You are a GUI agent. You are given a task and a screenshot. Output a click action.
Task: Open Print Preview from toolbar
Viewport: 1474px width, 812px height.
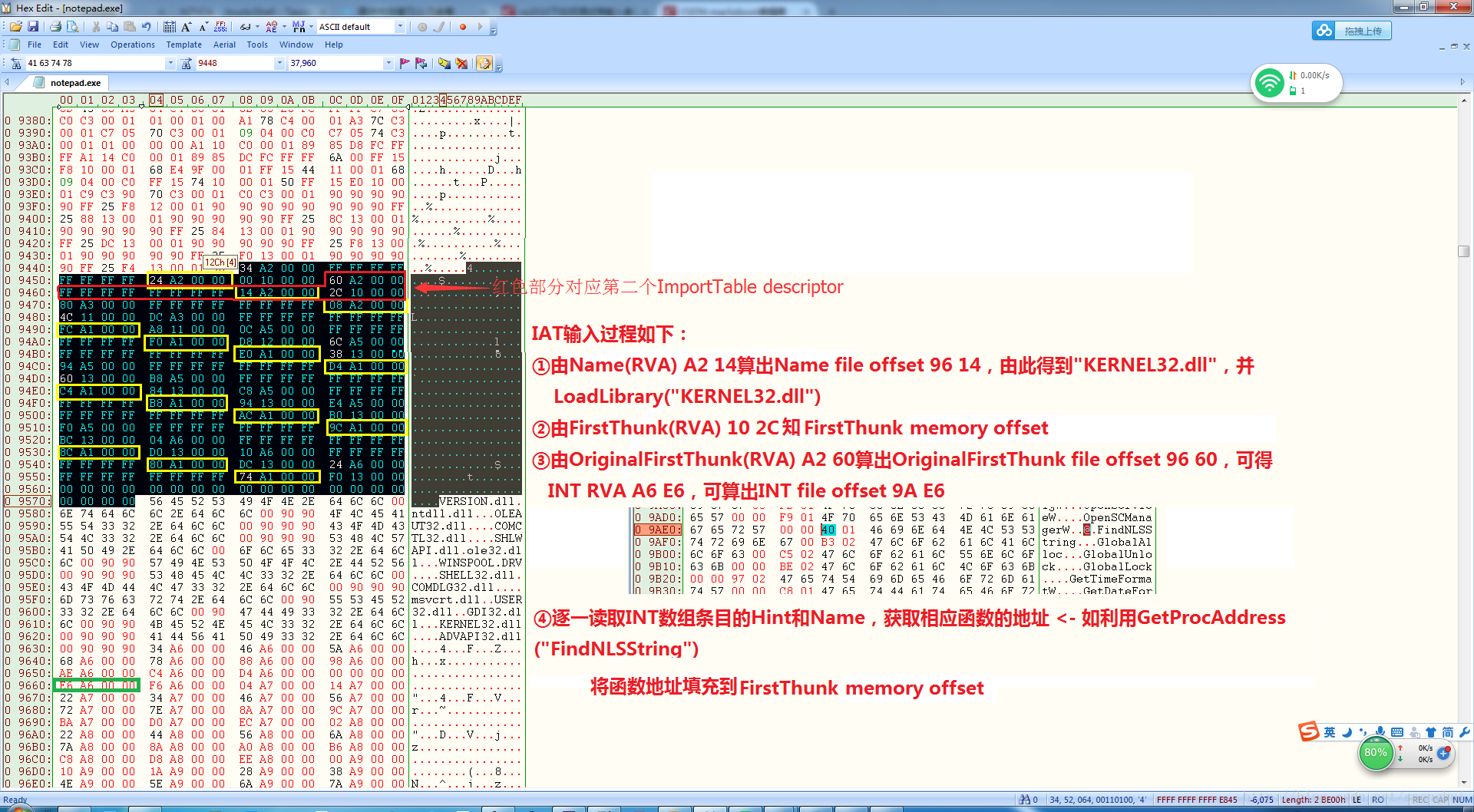click(72, 27)
